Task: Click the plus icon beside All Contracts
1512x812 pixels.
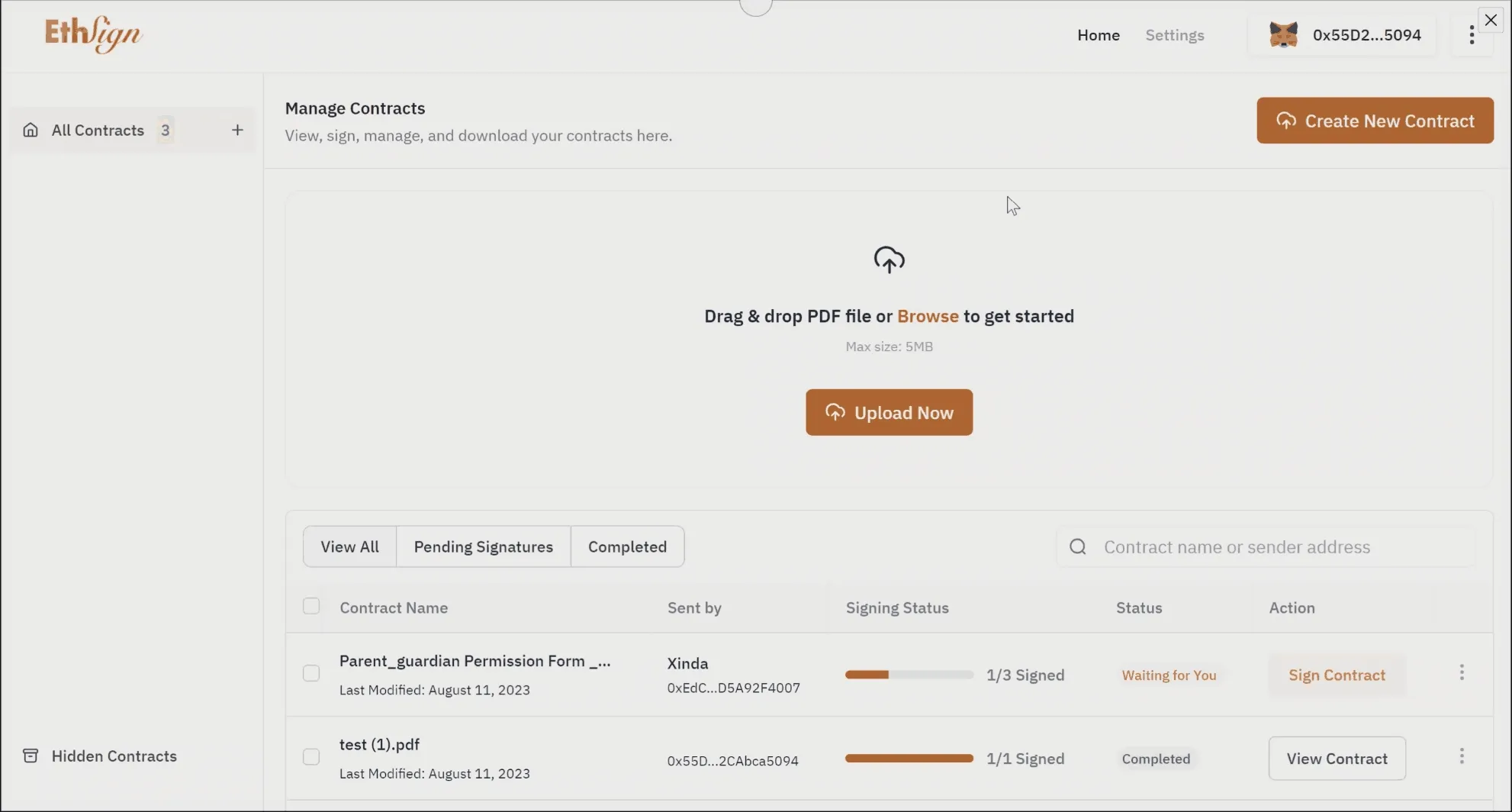Action: pyautogui.click(x=237, y=130)
